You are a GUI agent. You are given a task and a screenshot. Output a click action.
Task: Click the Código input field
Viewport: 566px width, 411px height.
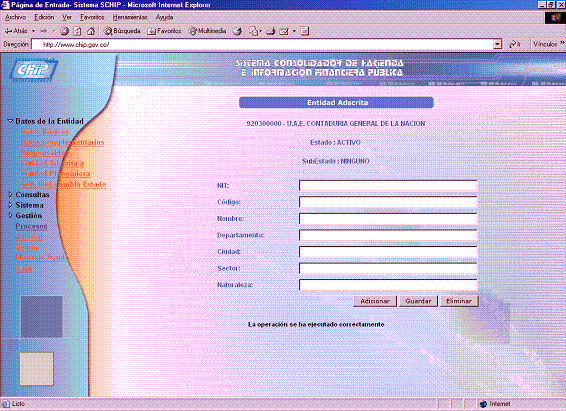coord(388,202)
